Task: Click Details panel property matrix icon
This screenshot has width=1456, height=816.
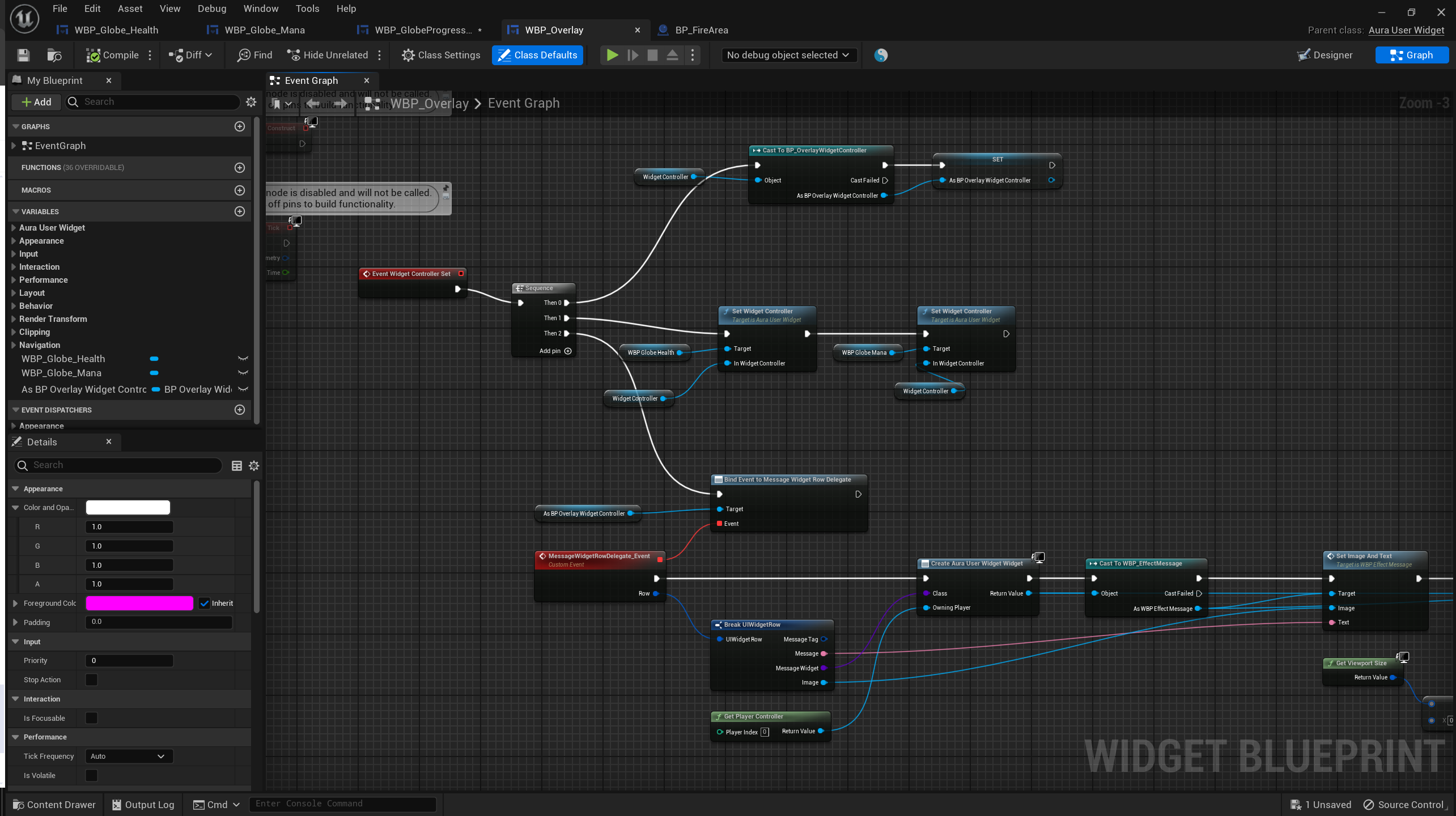Action: pos(237,466)
